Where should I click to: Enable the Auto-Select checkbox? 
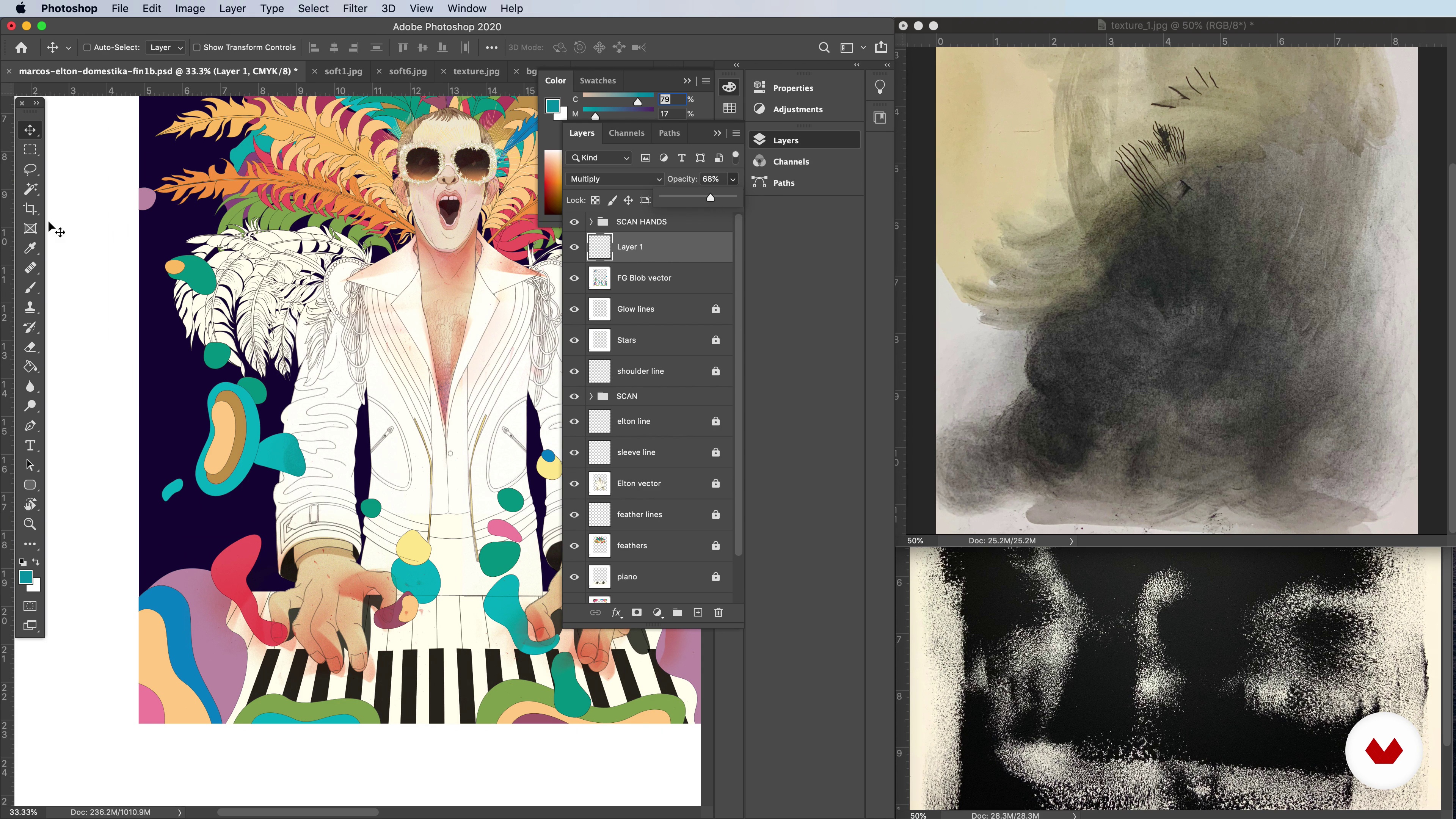click(87, 47)
